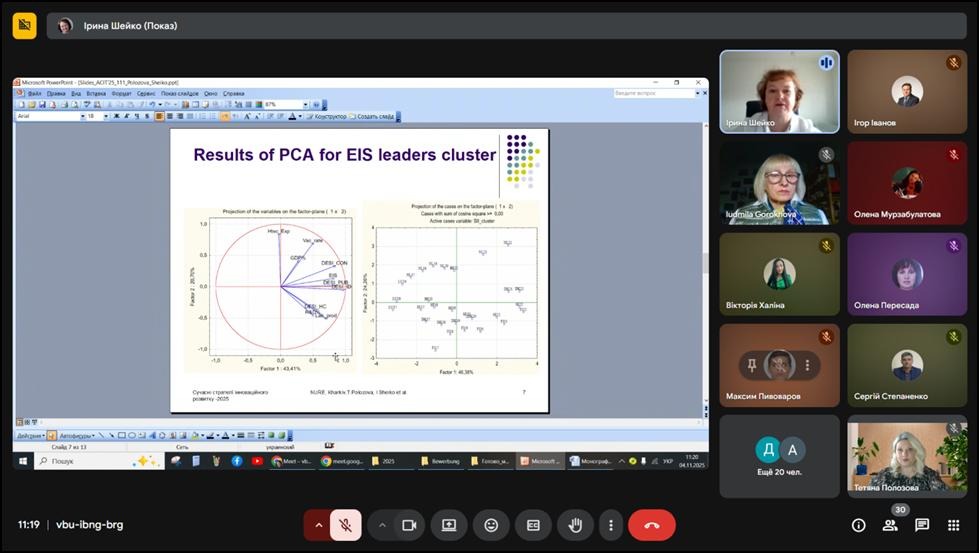Open the activities grid icon
This screenshot has width=979, height=553.
[953, 525]
